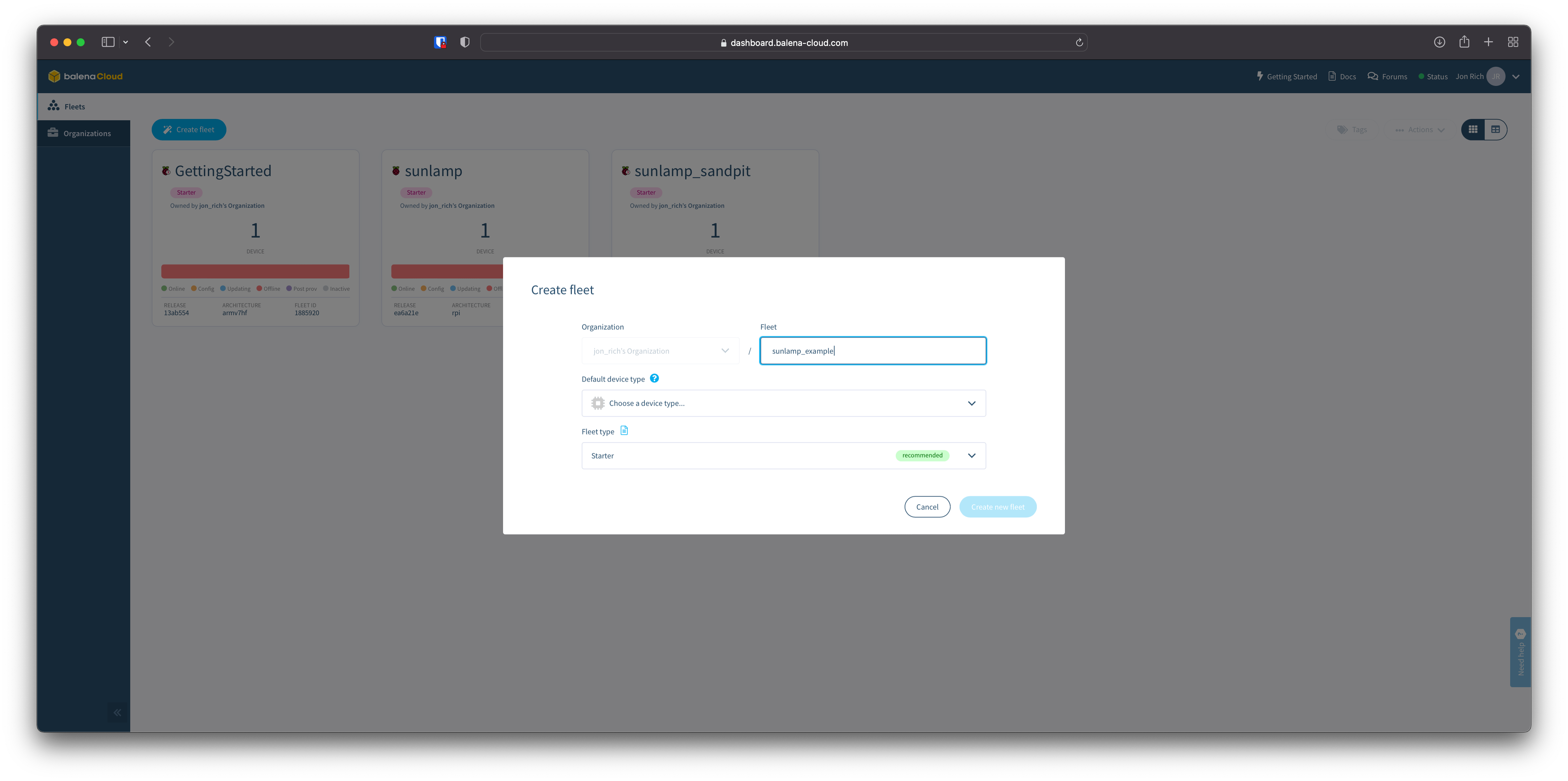Click the balenaCloud logo icon
Image resolution: width=1568 pixels, height=781 pixels.
(x=55, y=76)
